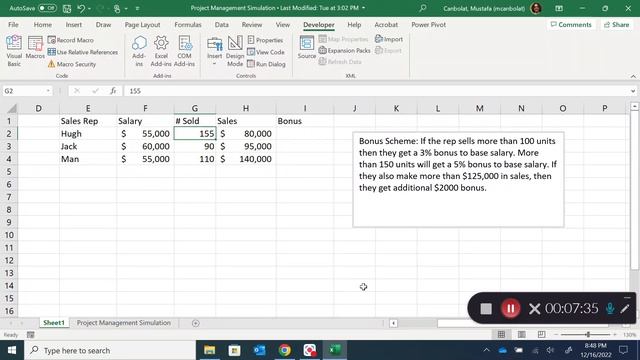Click the macro recording status icon
This screenshot has height=360, width=640.
[x=31, y=335]
